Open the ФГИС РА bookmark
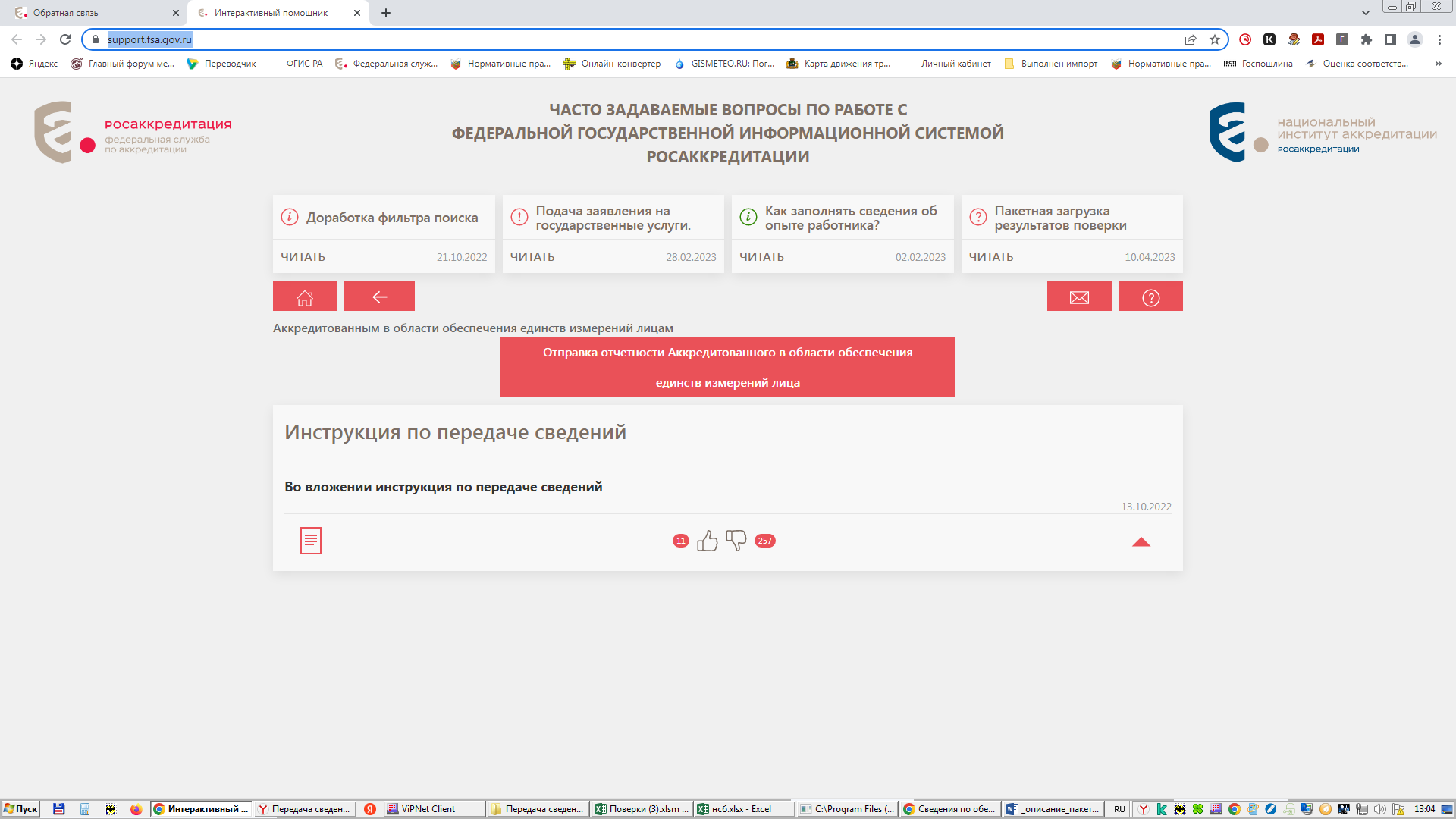Viewport: 1456px width, 819px height. point(303,64)
